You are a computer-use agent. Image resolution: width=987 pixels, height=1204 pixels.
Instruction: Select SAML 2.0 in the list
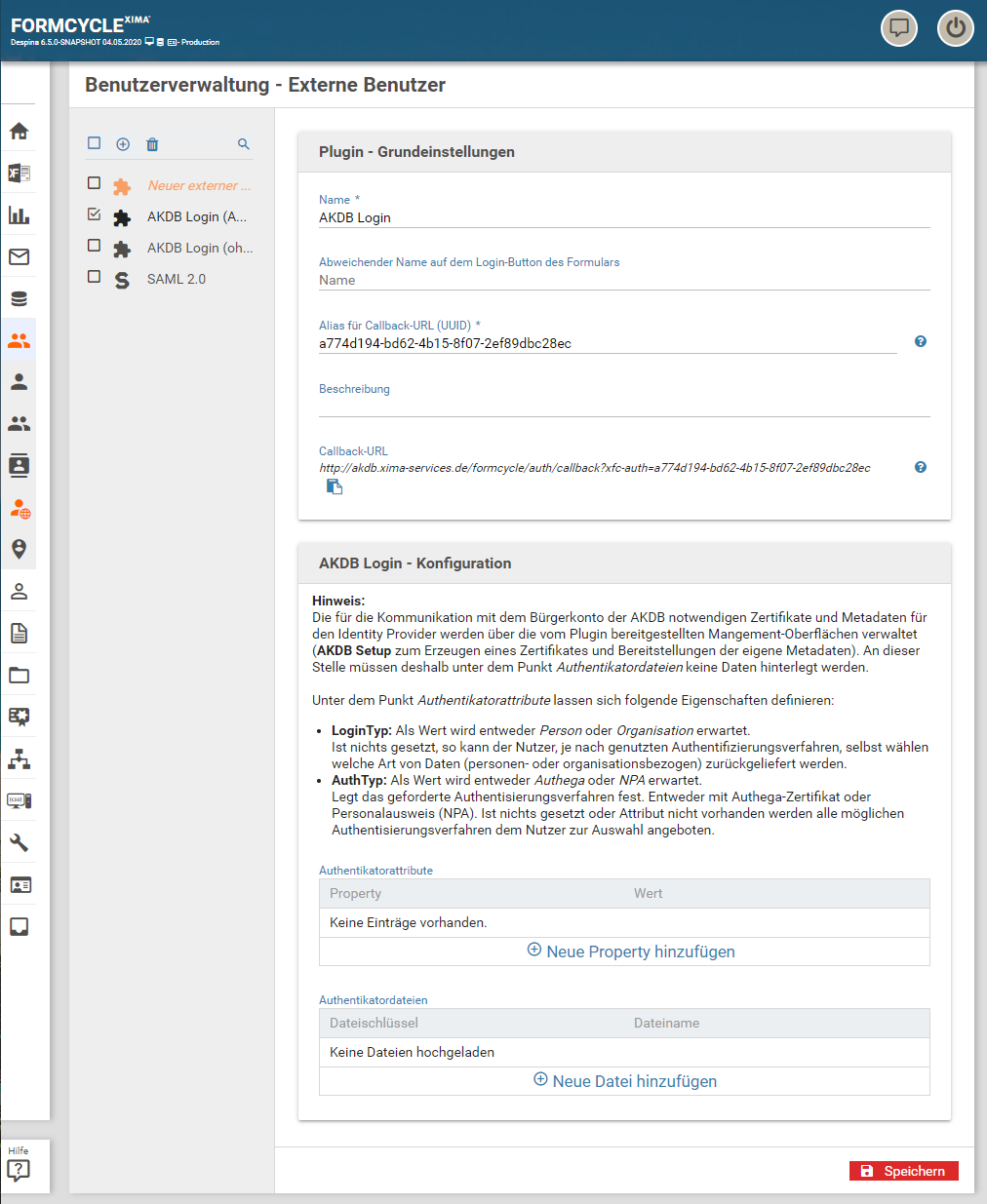(177, 279)
